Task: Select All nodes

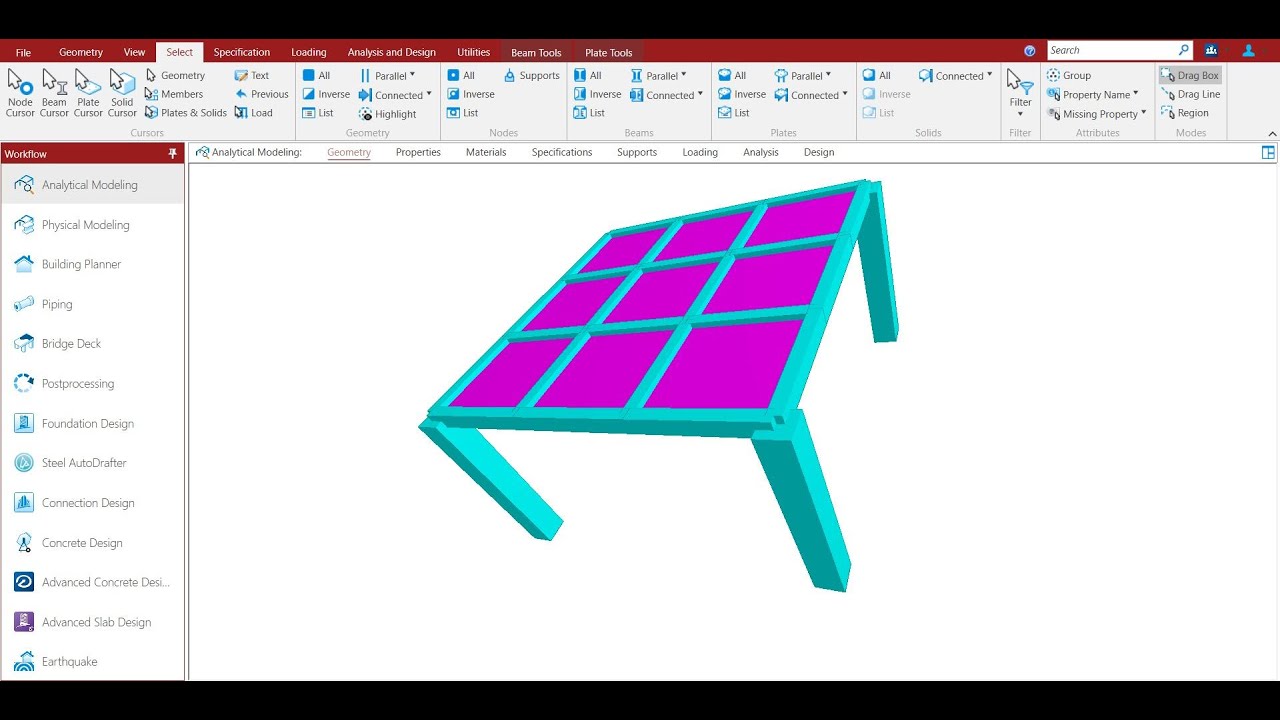Action: (x=461, y=75)
